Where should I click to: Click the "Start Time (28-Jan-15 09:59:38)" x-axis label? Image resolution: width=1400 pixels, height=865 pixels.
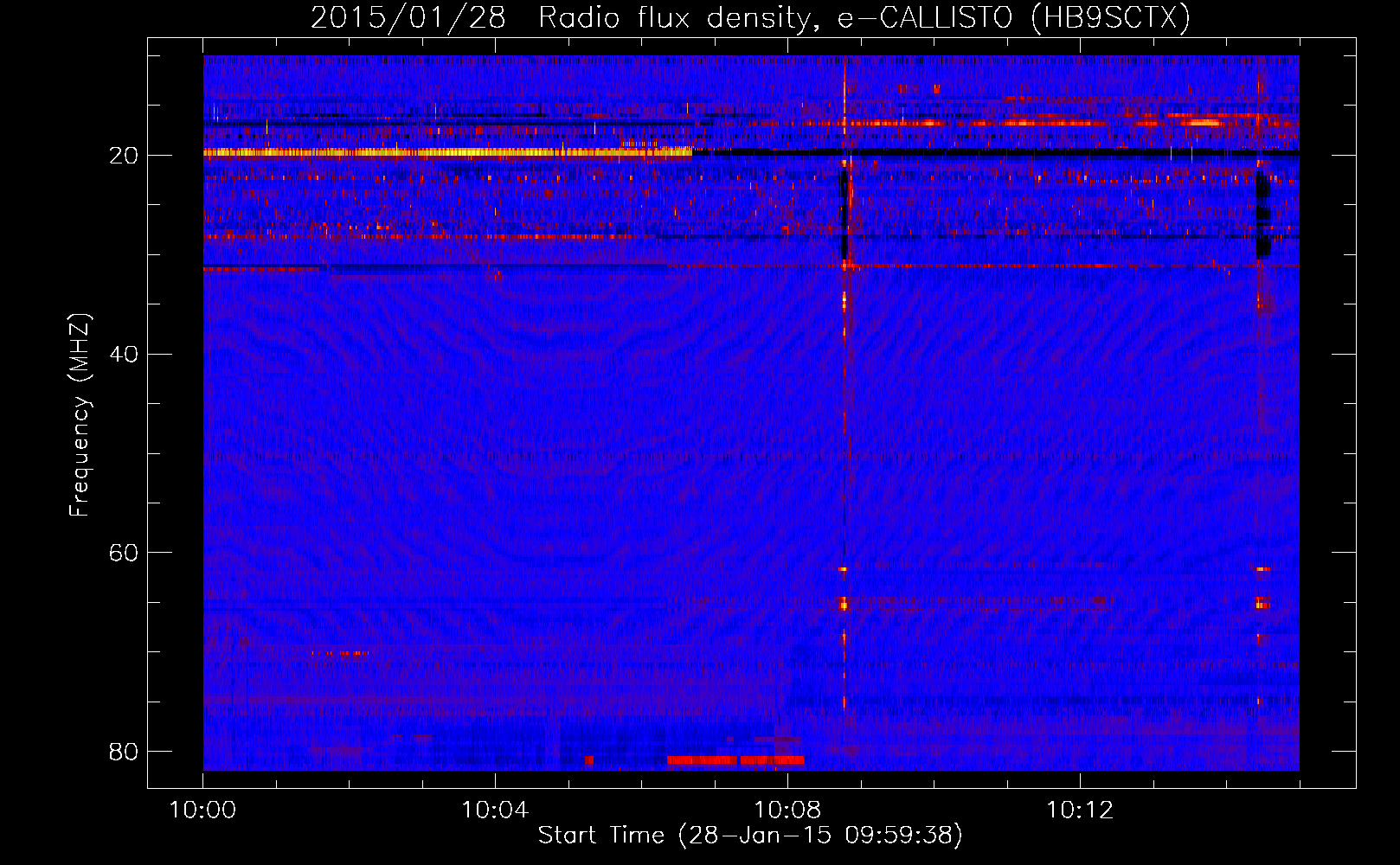tap(750, 836)
